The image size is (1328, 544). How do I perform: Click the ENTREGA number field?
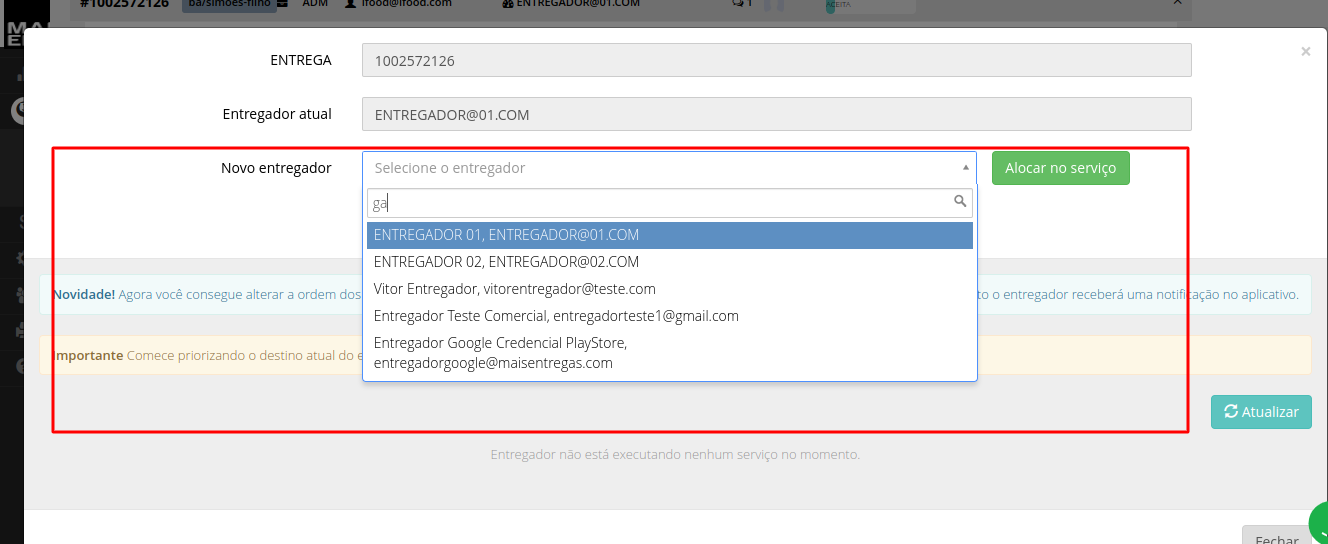click(776, 60)
